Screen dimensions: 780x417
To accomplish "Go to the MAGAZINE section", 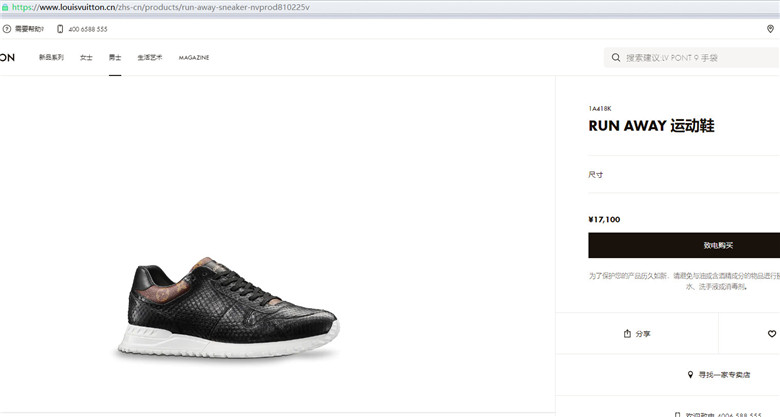I will tap(194, 58).
